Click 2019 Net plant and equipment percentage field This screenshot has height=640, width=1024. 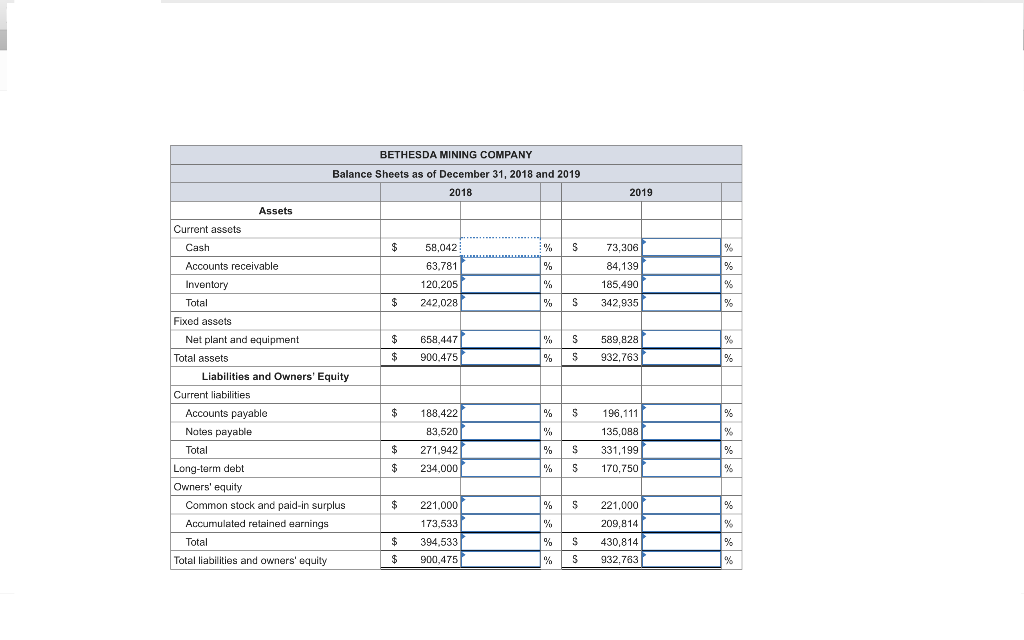(x=682, y=340)
